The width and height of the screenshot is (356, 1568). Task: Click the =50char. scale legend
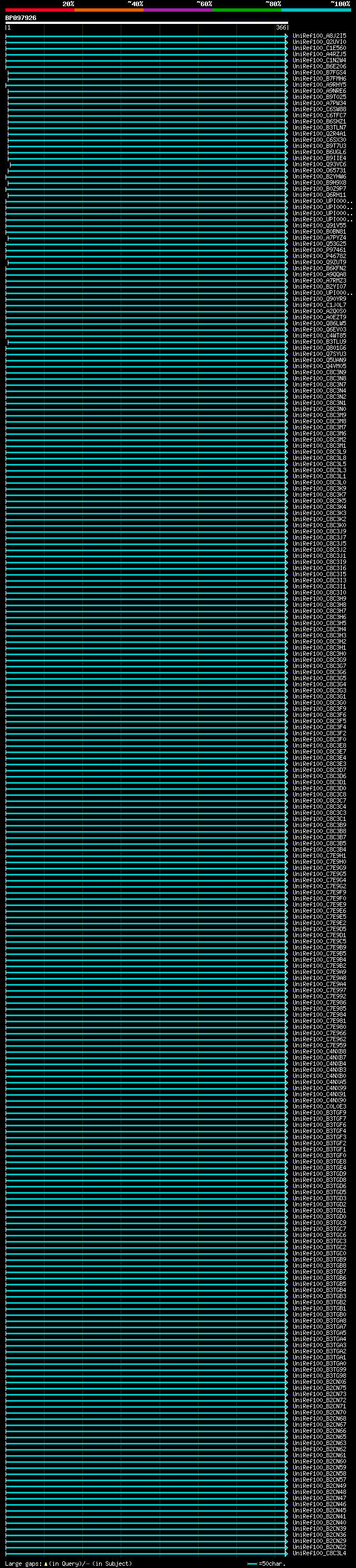266,1563
